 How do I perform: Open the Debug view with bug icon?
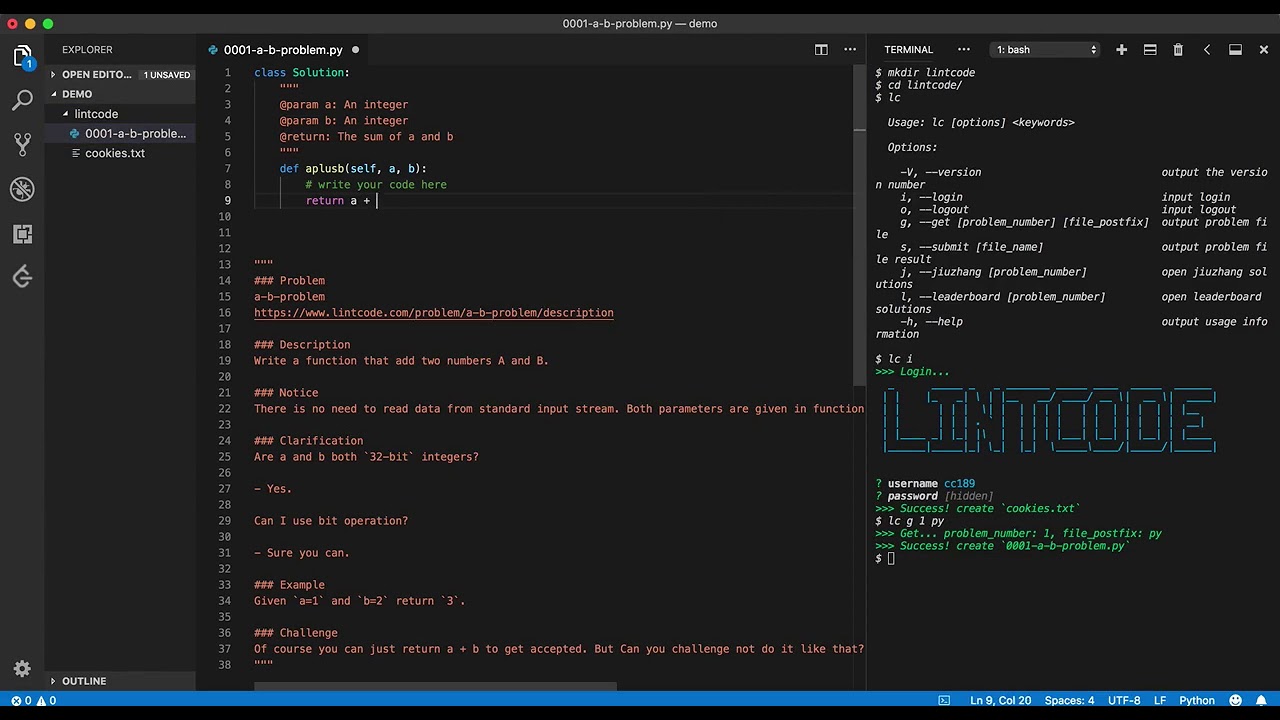[22, 189]
